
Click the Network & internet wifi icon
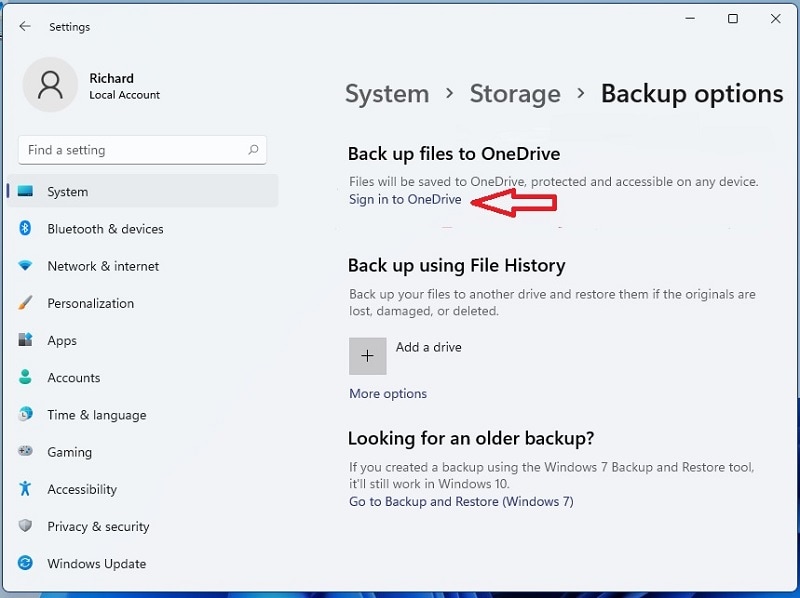point(26,266)
